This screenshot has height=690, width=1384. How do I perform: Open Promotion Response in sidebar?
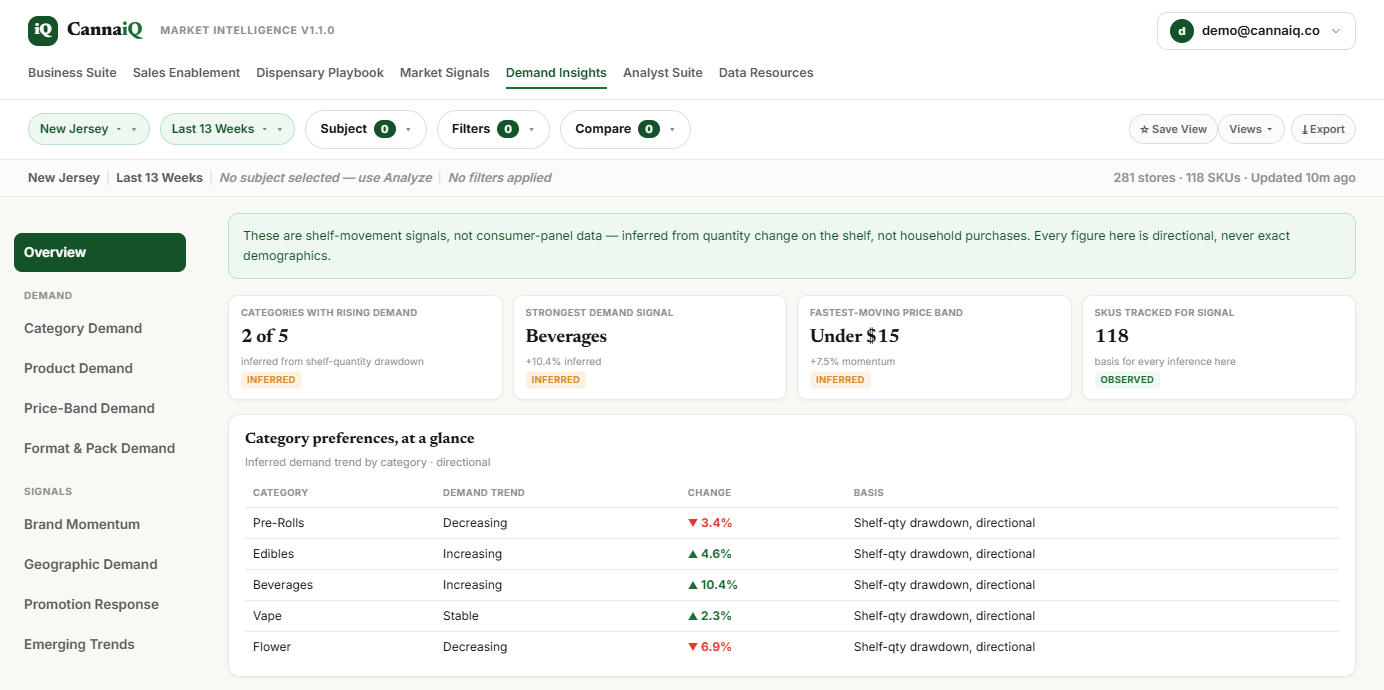(91, 604)
